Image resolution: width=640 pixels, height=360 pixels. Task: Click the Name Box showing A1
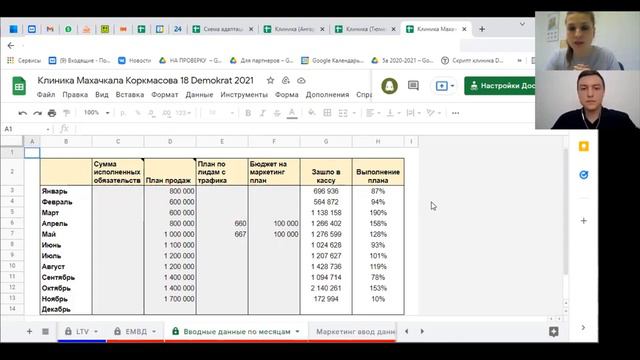pyautogui.click(x=26, y=129)
